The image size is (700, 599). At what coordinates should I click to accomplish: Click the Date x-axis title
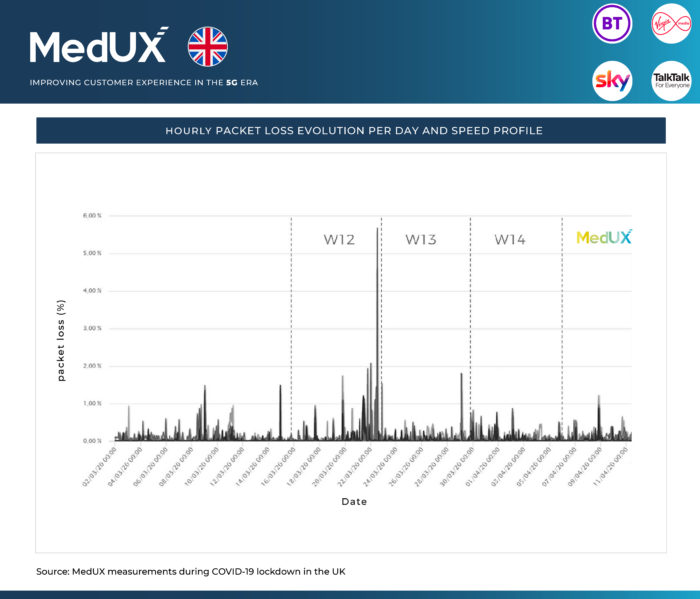(x=354, y=502)
